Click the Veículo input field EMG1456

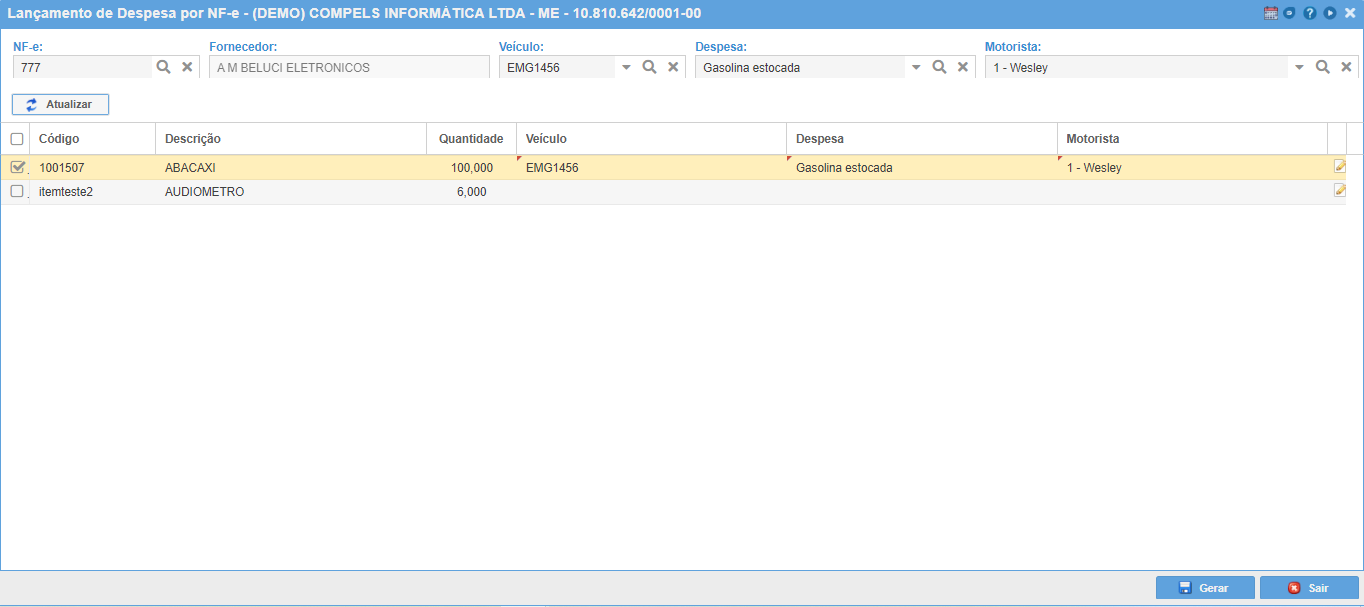click(x=557, y=67)
